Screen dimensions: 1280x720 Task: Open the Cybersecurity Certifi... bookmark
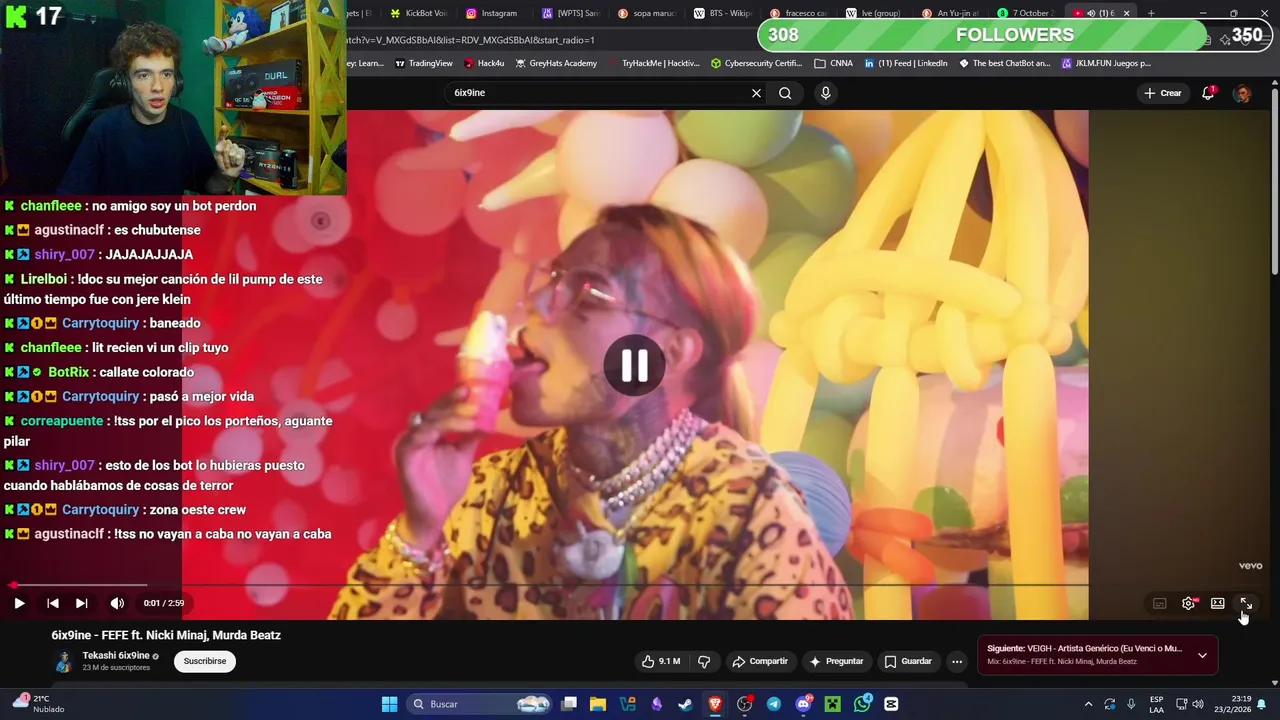[x=757, y=63]
